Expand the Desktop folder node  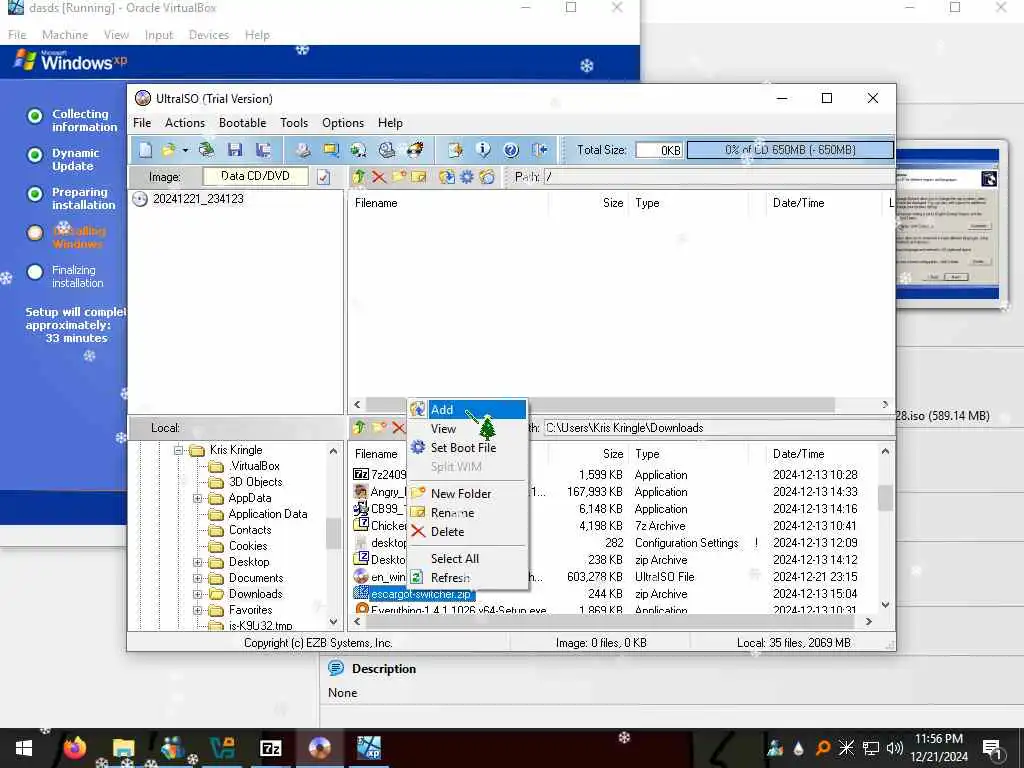point(197,562)
